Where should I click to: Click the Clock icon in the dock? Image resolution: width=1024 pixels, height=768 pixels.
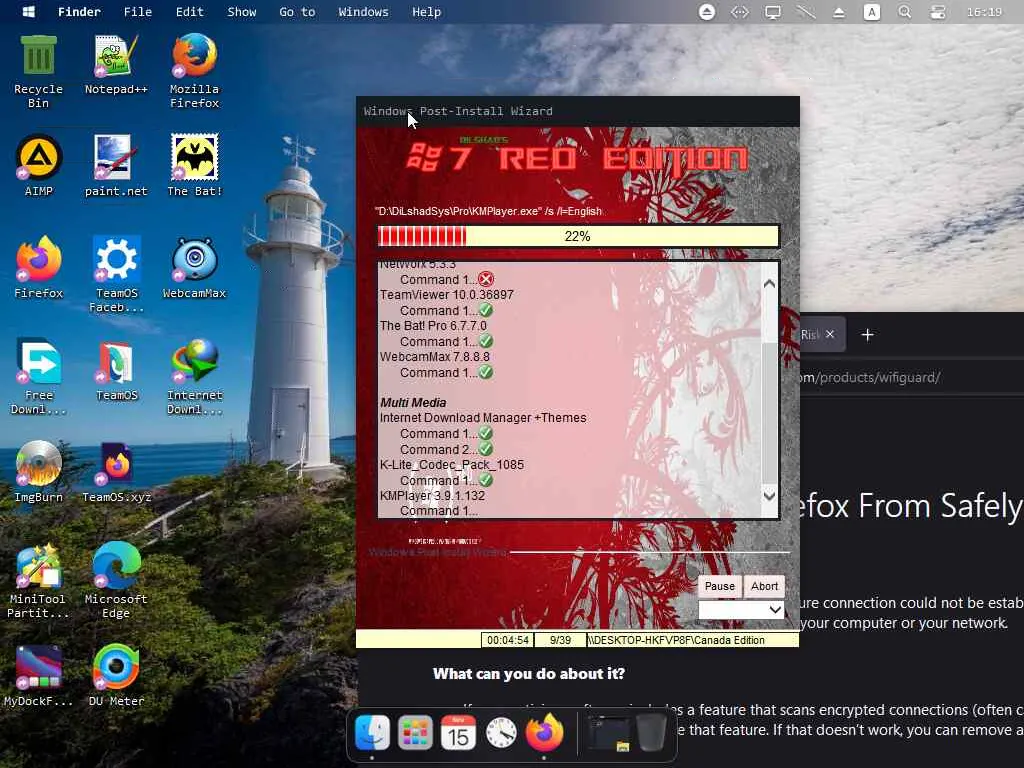tap(502, 732)
